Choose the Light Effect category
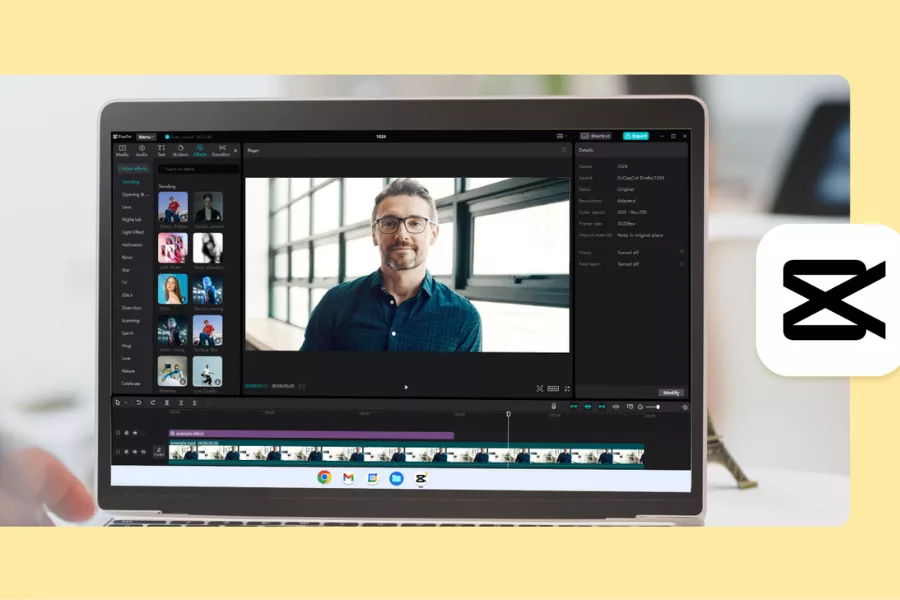 [x=133, y=233]
